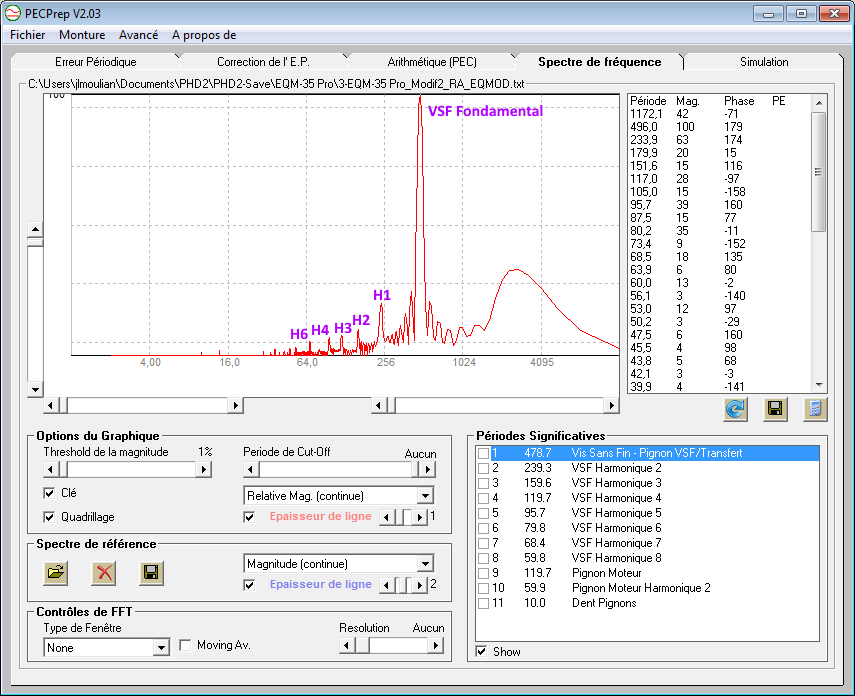The width and height of the screenshot is (855, 696).
Task: Click the graph vertical zoom down arrow
Action: [35, 389]
